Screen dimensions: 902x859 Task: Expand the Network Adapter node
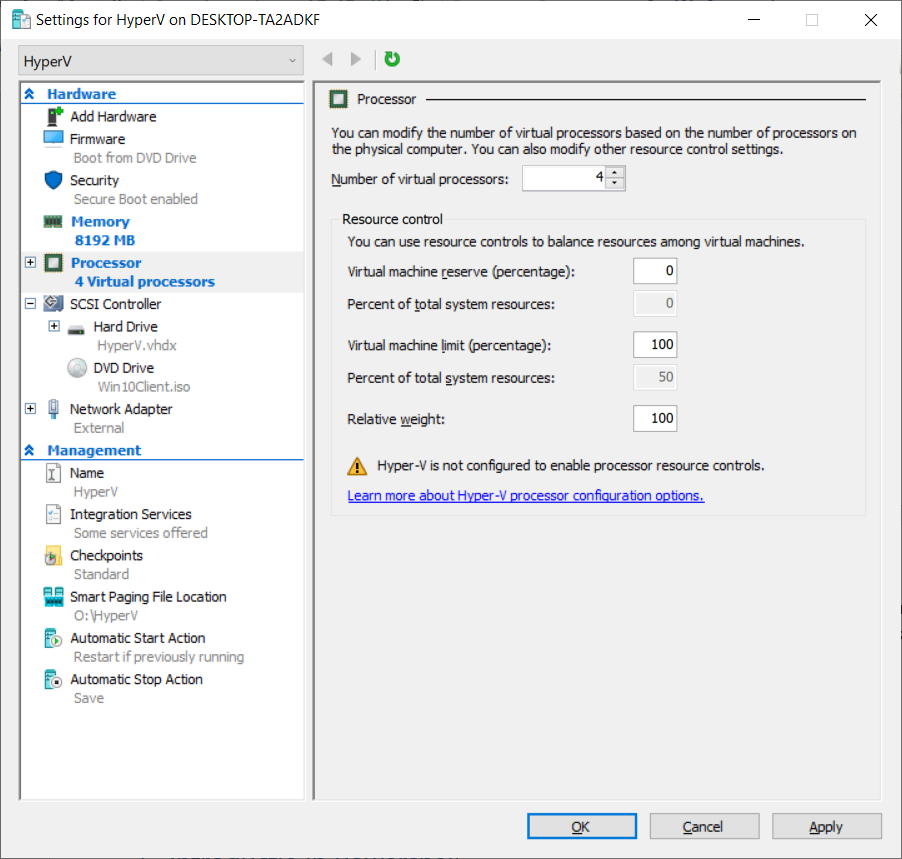click(x=30, y=409)
